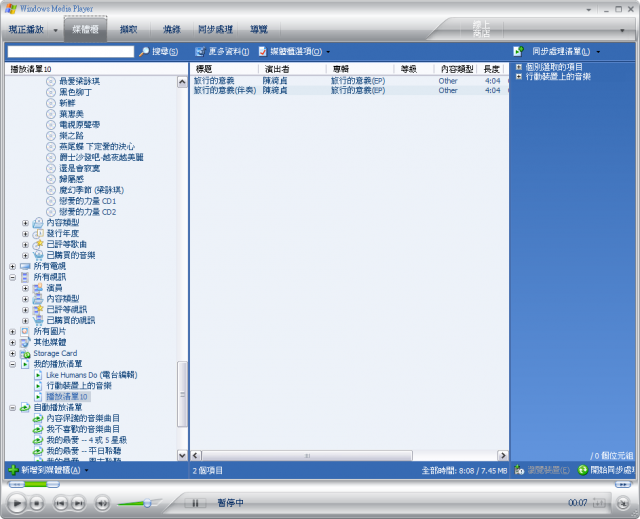Click the 同步處理清單 icon

(x=518, y=51)
